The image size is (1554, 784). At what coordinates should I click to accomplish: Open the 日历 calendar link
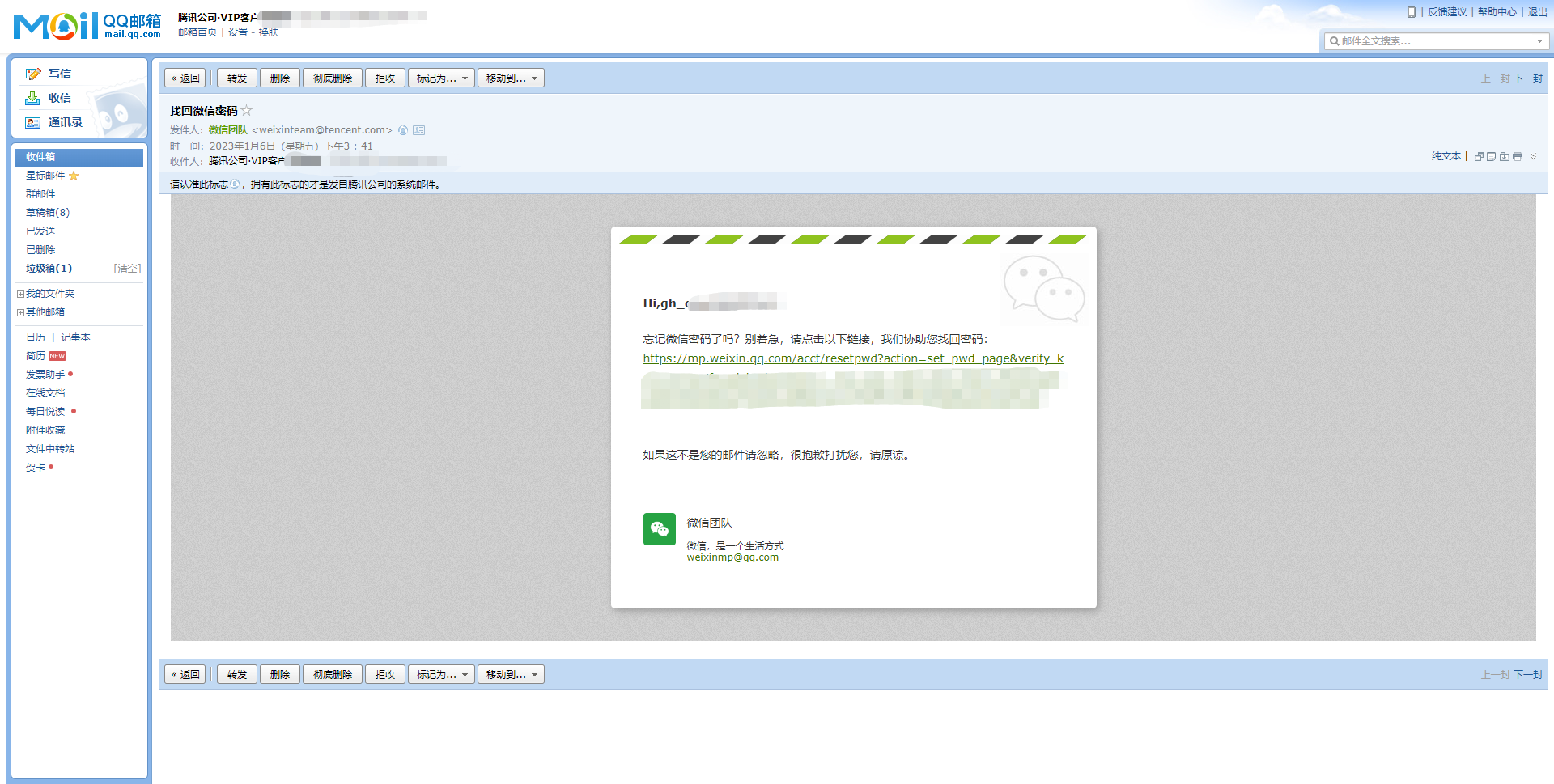click(x=36, y=337)
